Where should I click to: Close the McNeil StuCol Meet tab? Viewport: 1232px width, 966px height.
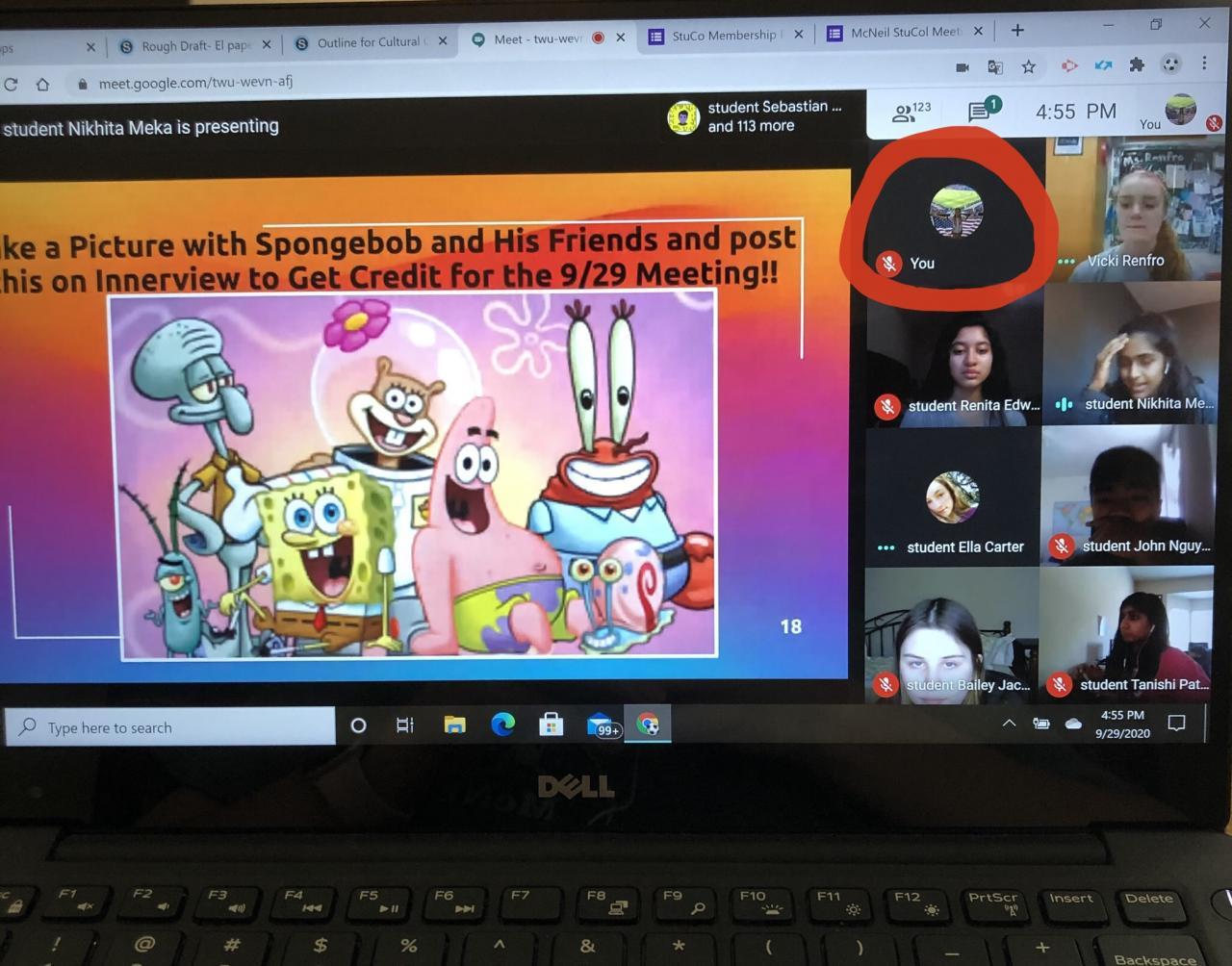(x=979, y=31)
